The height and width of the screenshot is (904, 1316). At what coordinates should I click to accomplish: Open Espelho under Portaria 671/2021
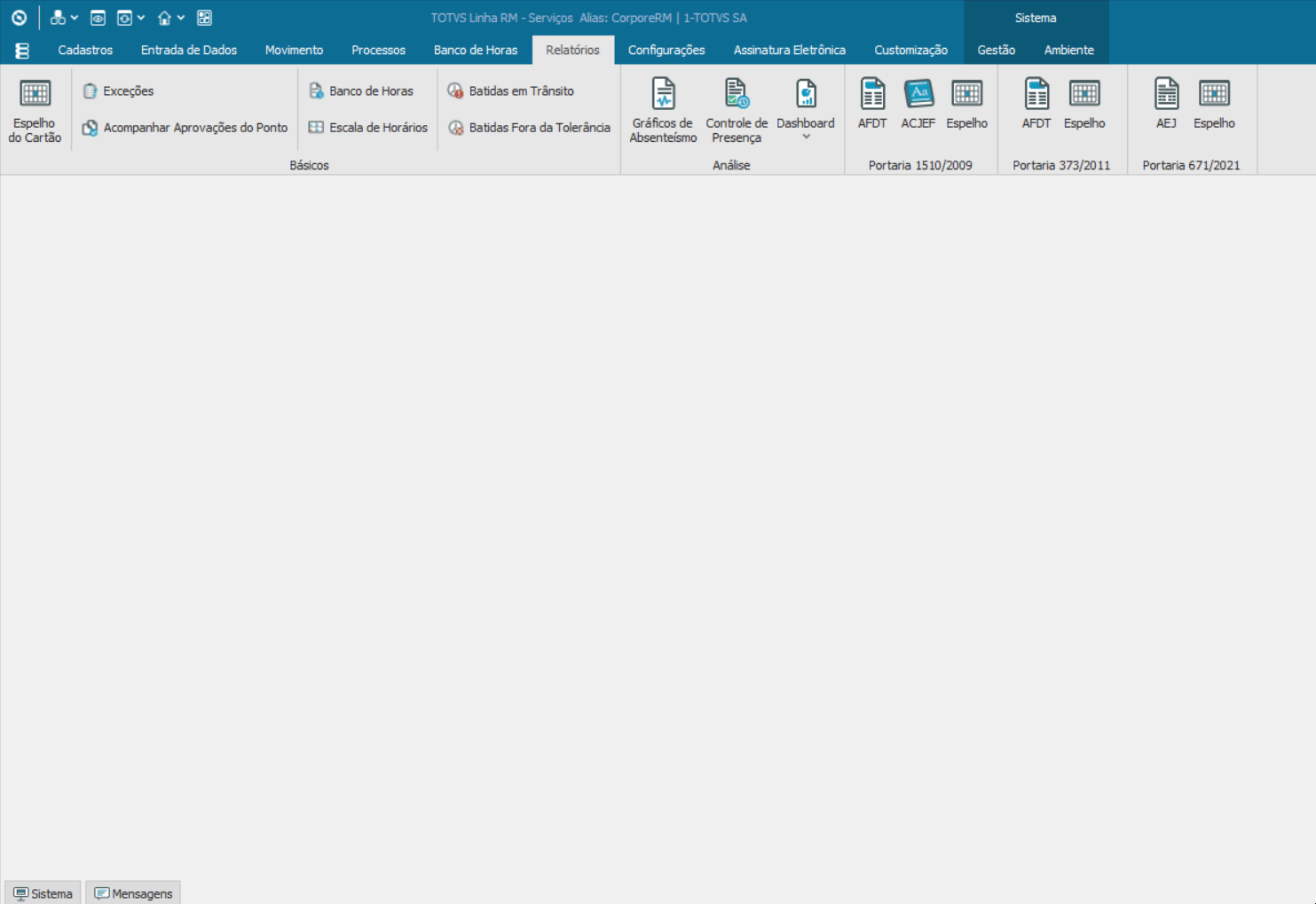point(1214,105)
